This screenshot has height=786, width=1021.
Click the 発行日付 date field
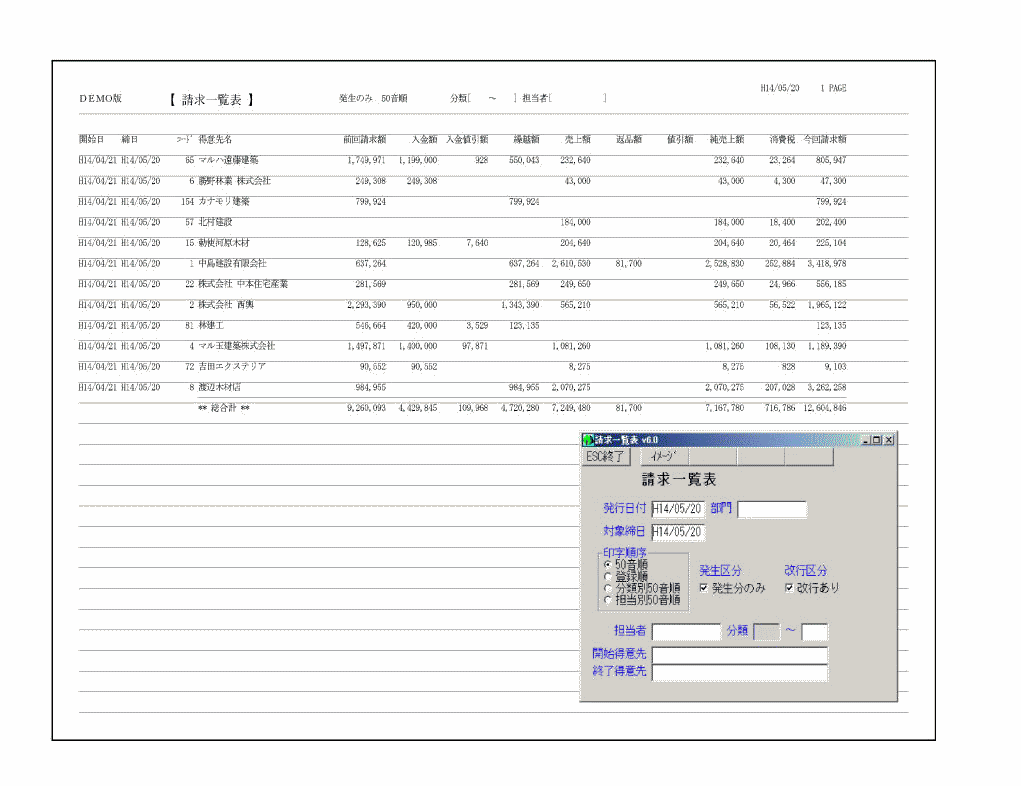(x=678, y=509)
